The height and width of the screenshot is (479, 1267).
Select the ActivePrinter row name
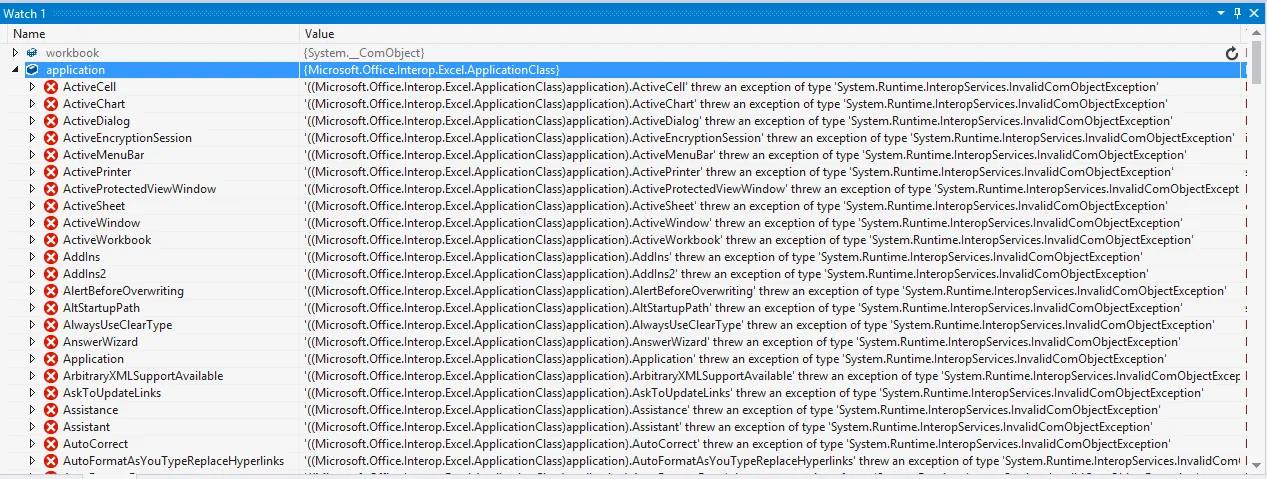[97, 172]
